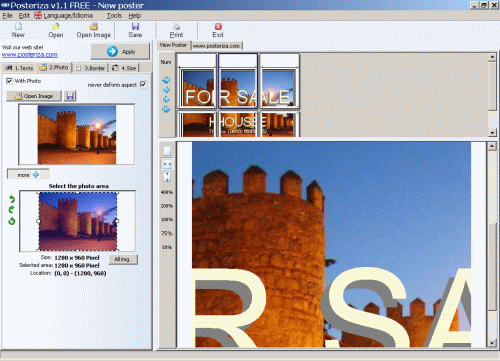
Task: Switch to the 3.Border tab
Action: coord(90,68)
